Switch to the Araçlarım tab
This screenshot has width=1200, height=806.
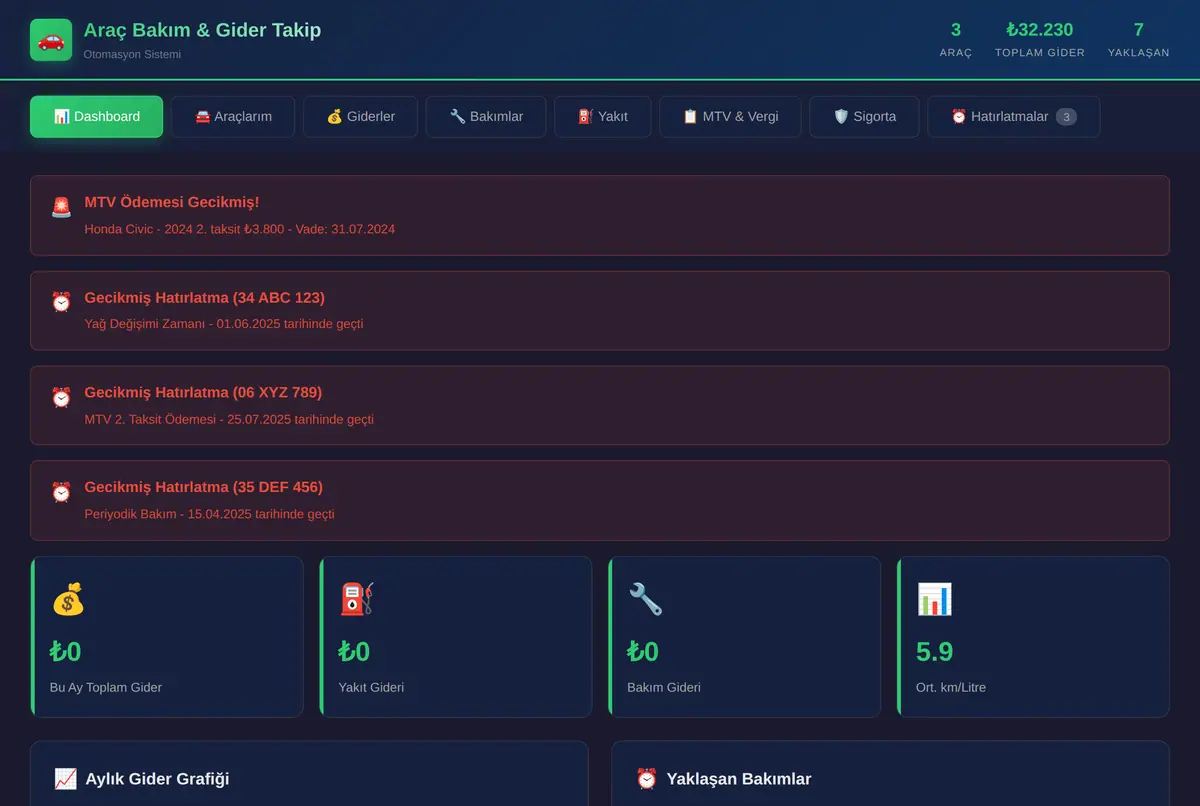[233, 117]
